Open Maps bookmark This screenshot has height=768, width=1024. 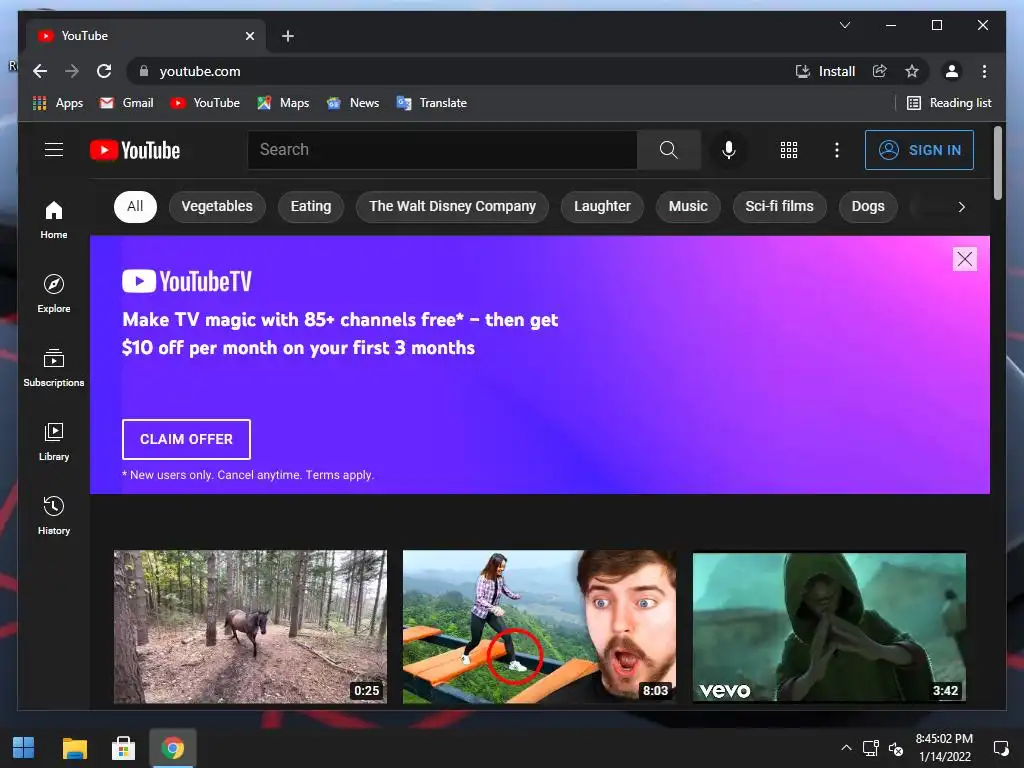[283, 103]
